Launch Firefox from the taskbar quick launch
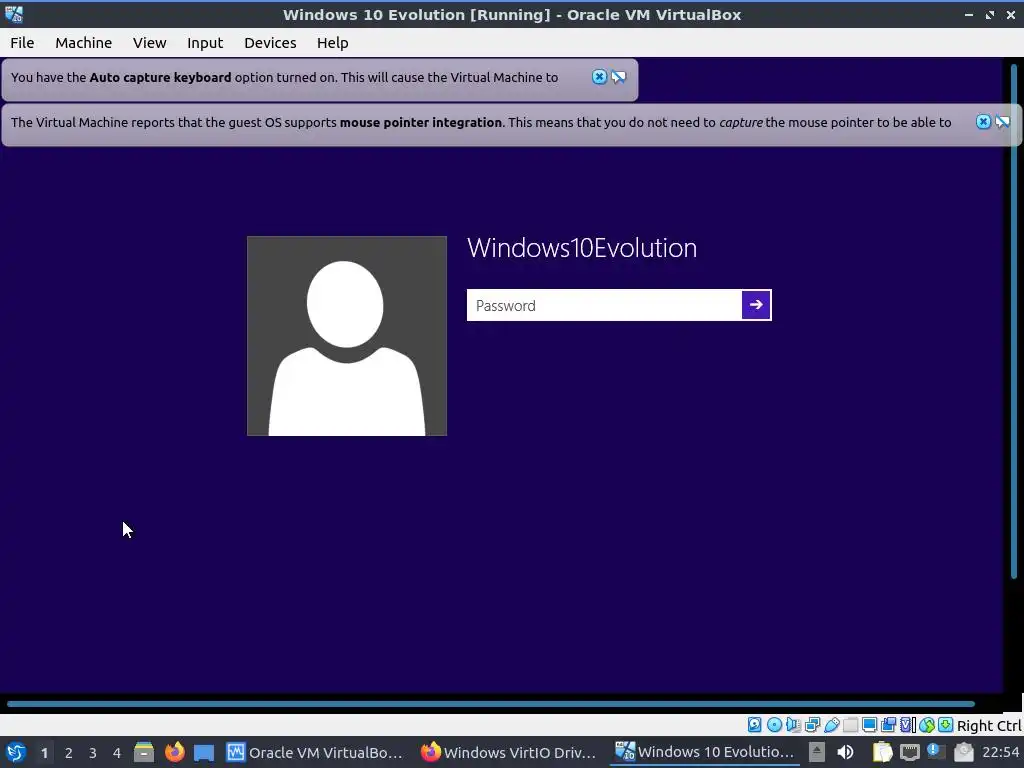The height and width of the screenshot is (768, 1024). coord(174,752)
